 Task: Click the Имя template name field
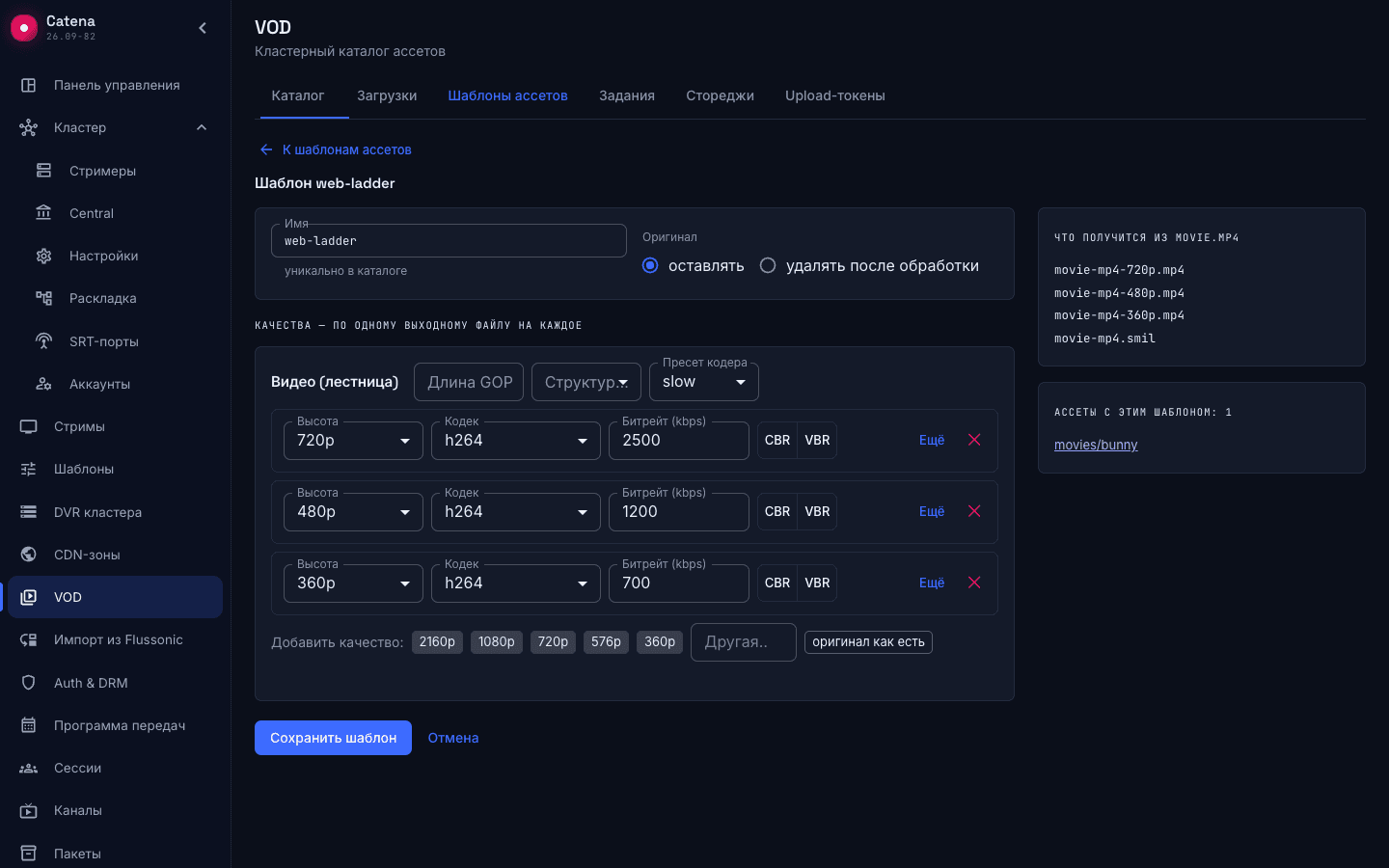[x=449, y=241]
